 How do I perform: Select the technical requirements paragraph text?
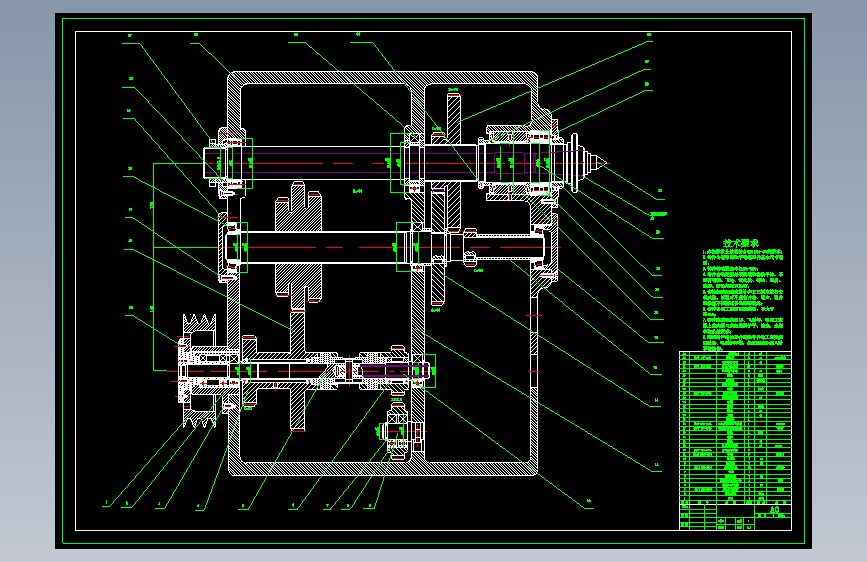(743, 299)
